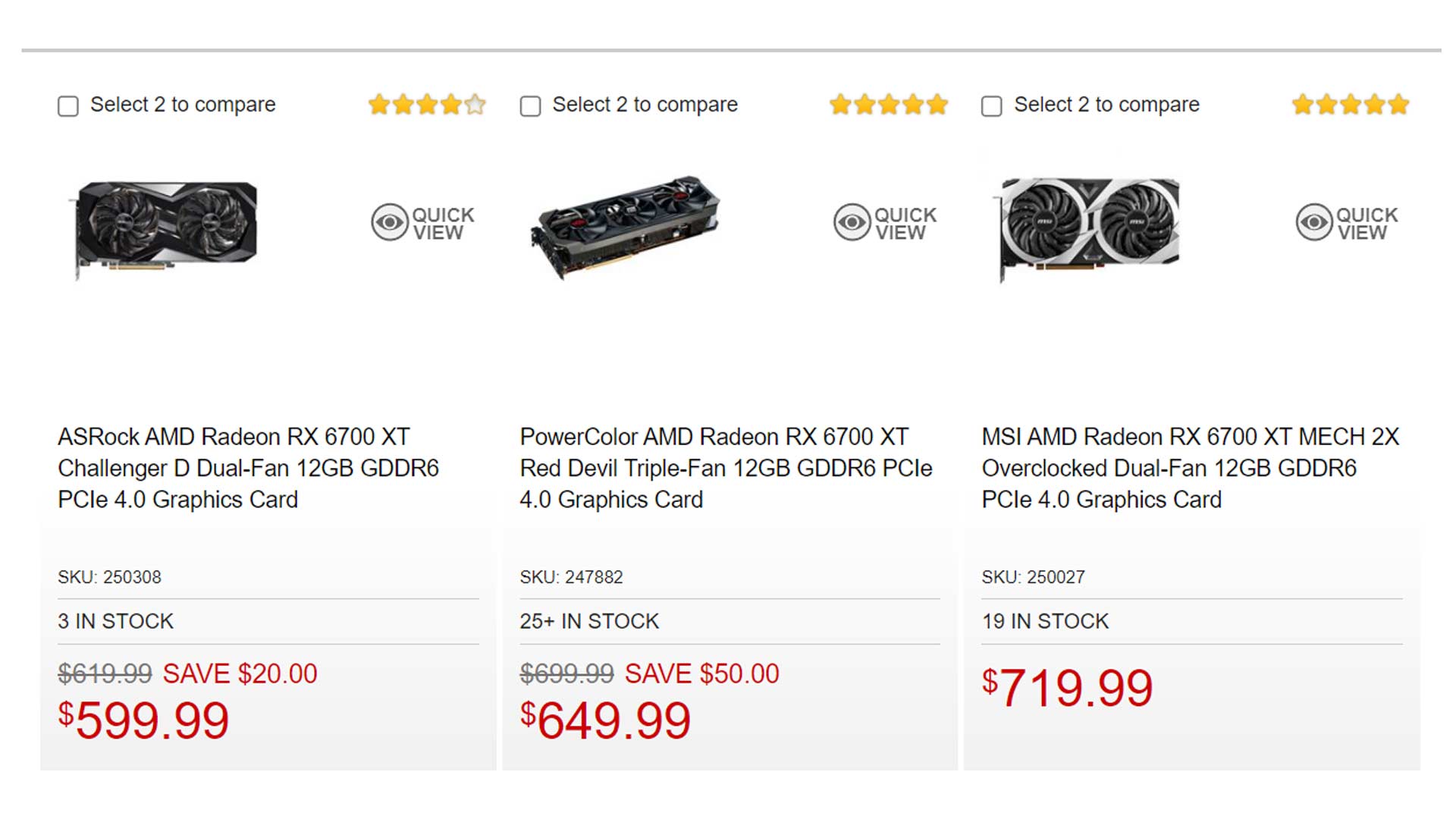Click the SAVE $50.00 discount label
This screenshot has height=819, width=1456.
pos(701,673)
